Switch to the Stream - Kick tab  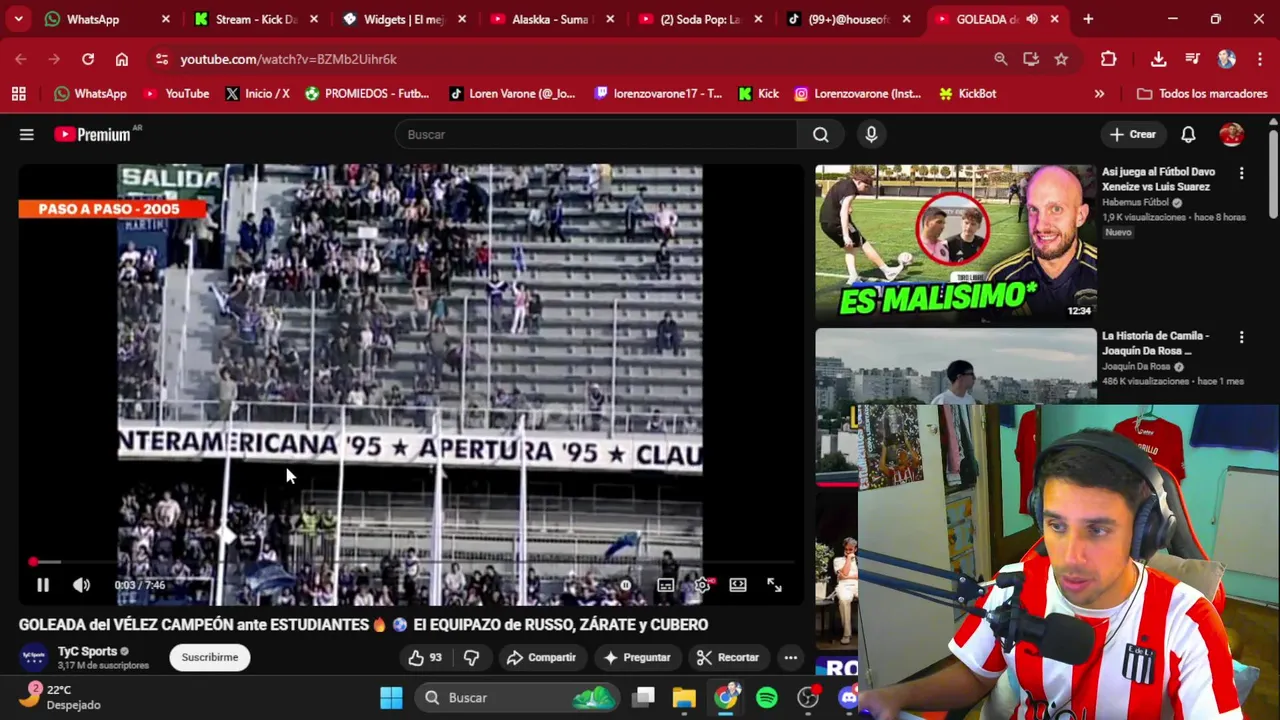coord(255,19)
